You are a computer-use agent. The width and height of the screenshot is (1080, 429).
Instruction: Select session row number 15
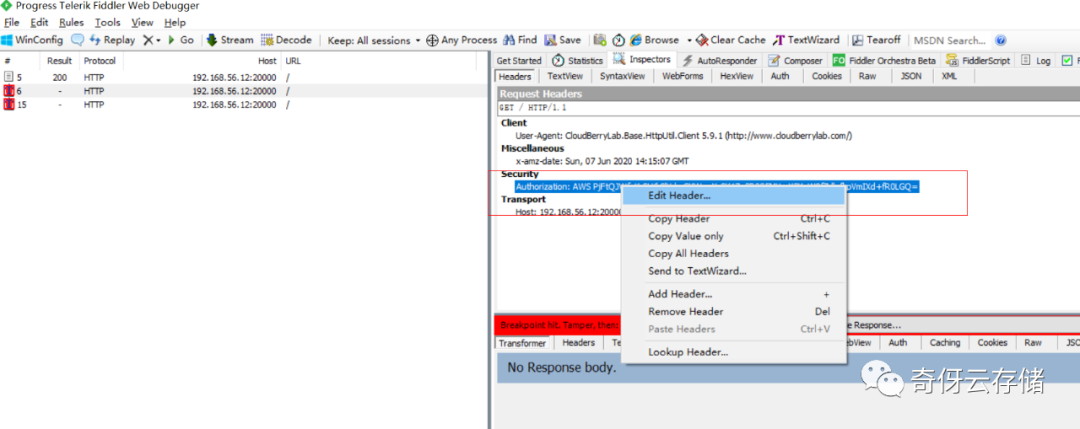tap(244, 105)
